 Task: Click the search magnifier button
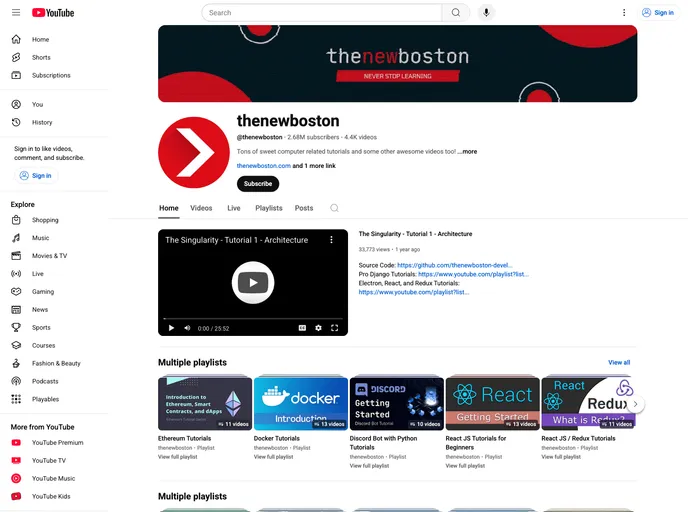456,13
